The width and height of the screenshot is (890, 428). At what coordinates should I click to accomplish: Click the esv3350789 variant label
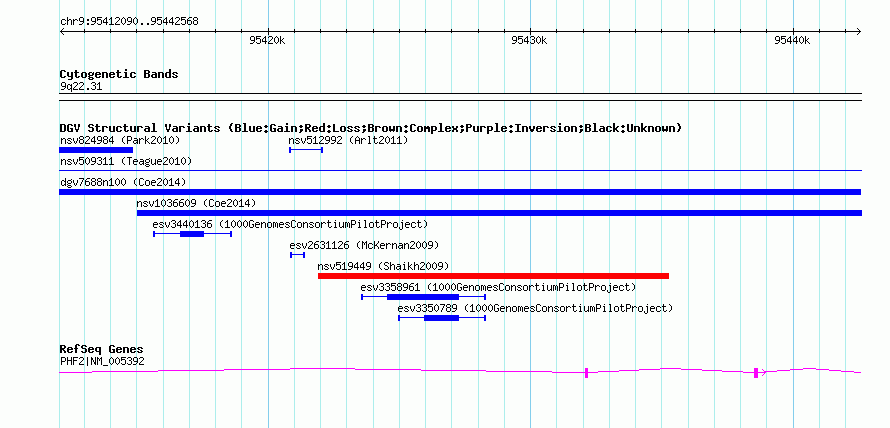point(535,308)
